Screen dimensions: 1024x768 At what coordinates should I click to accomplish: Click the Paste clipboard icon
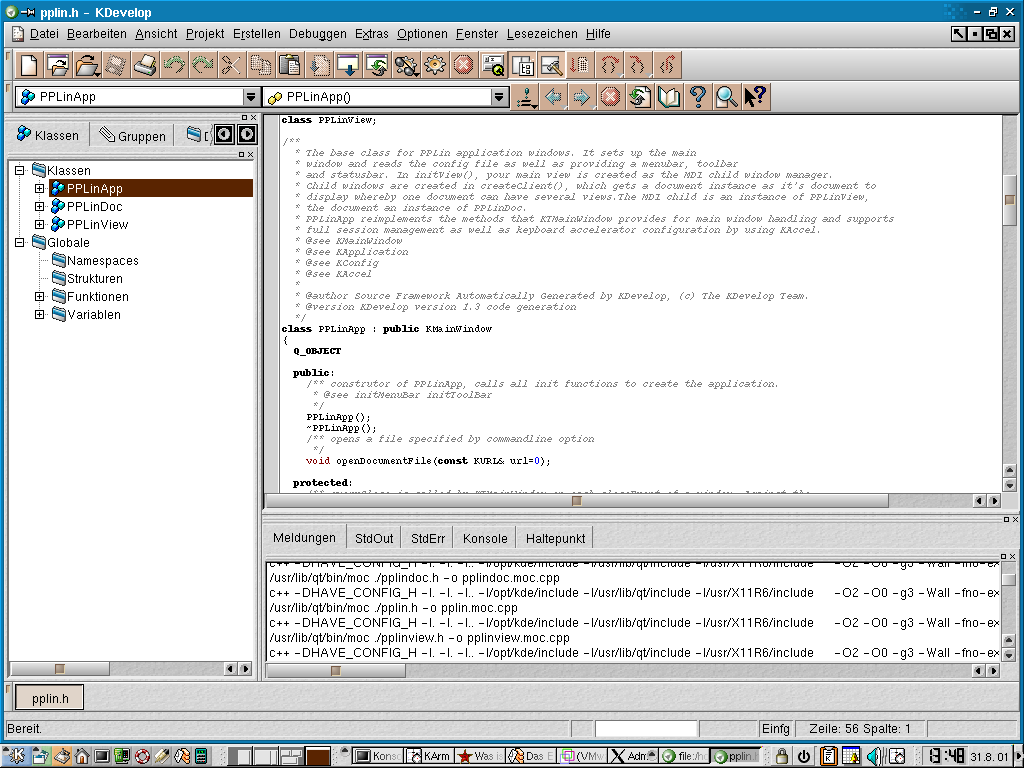click(290, 66)
